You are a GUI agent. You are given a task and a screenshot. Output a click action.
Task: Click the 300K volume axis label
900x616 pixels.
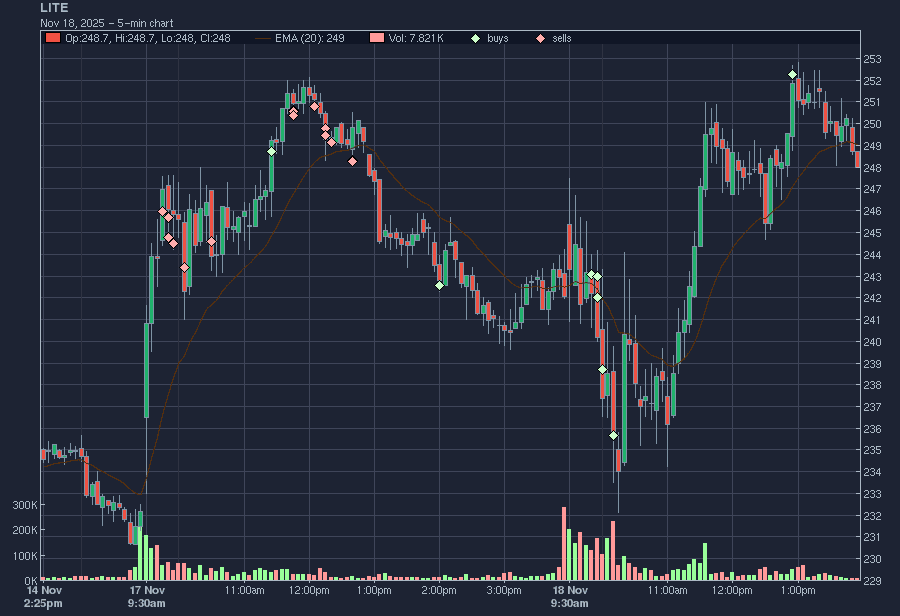point(25,505)
